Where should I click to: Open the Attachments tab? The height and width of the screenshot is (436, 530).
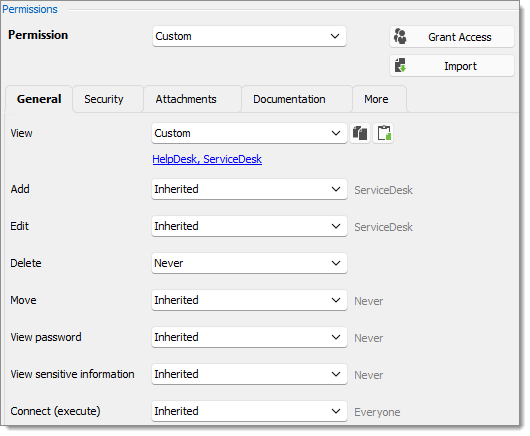click(x=186, y=99)
